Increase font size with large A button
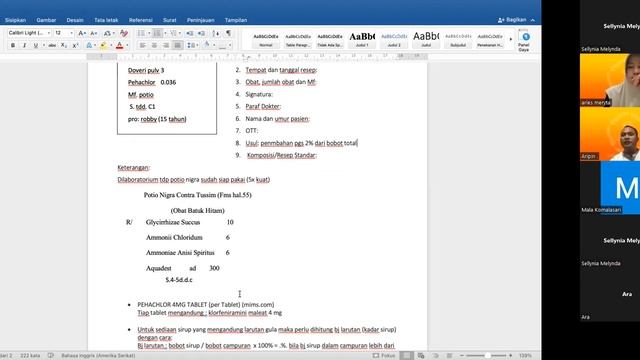This screenshot has height=360, width=640. (x=82, y=33)
